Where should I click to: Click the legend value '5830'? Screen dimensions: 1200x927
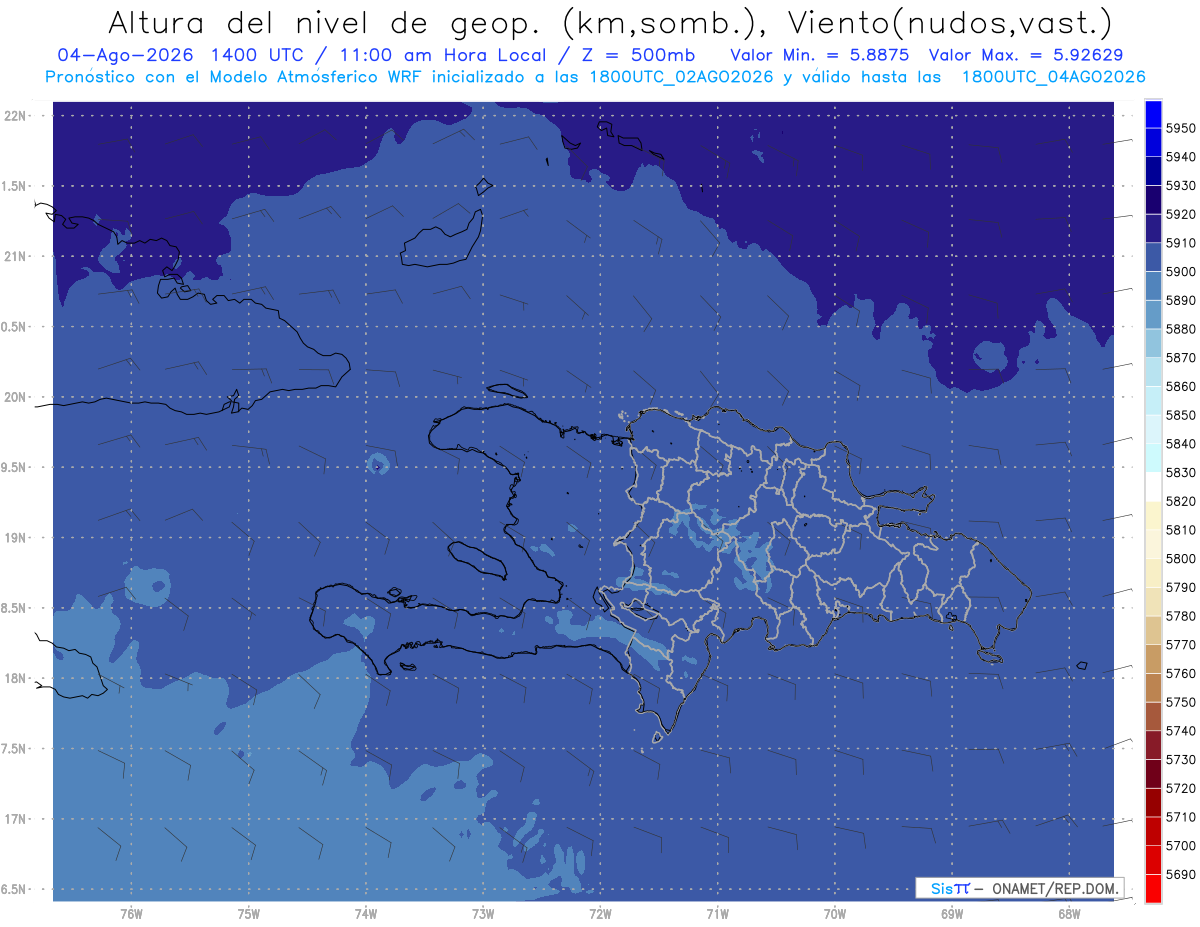pyautogui.click(x=1180, y=473)
